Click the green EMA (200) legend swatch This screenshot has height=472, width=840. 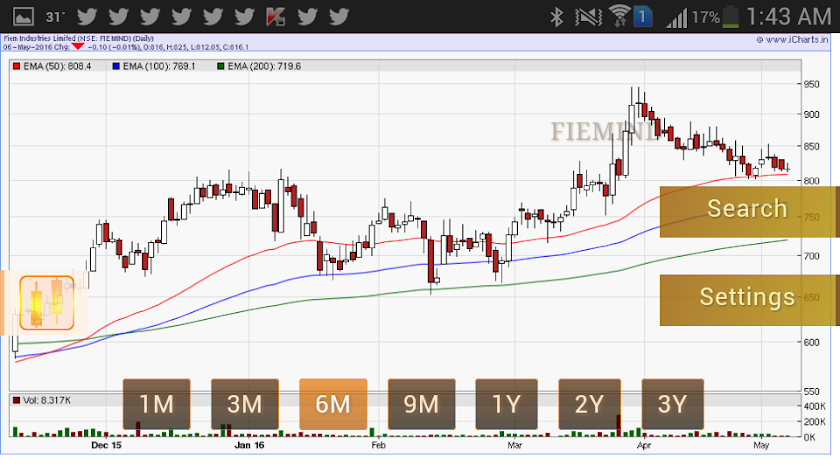click(220, 66)
